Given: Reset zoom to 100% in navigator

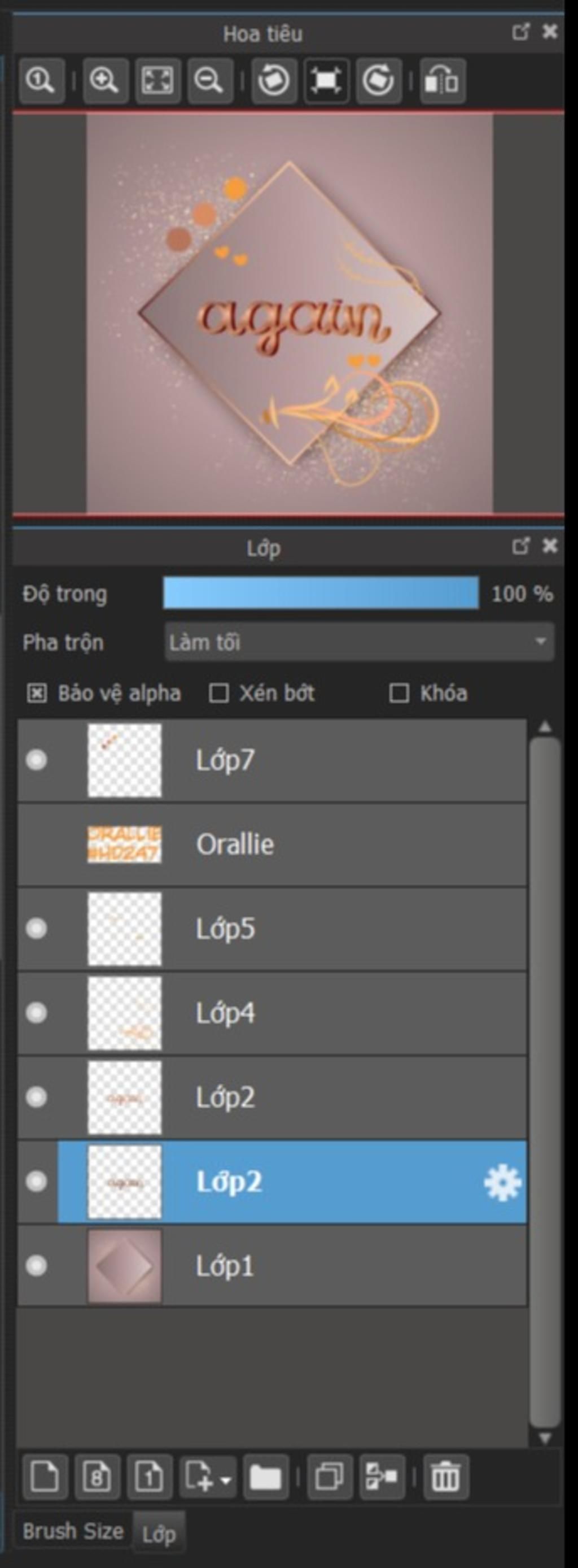Looking at the screenshot, I should (x=41, y=80).
